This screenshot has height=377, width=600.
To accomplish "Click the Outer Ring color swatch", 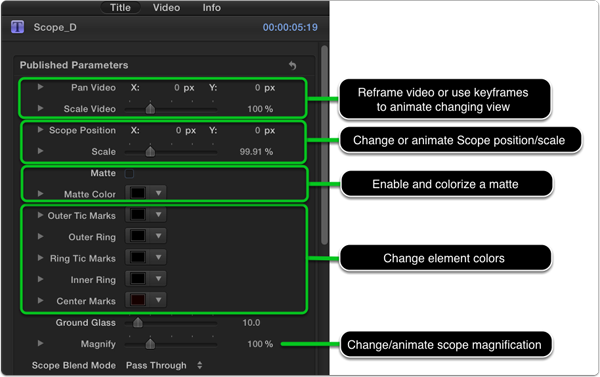I will coord(138,236).
